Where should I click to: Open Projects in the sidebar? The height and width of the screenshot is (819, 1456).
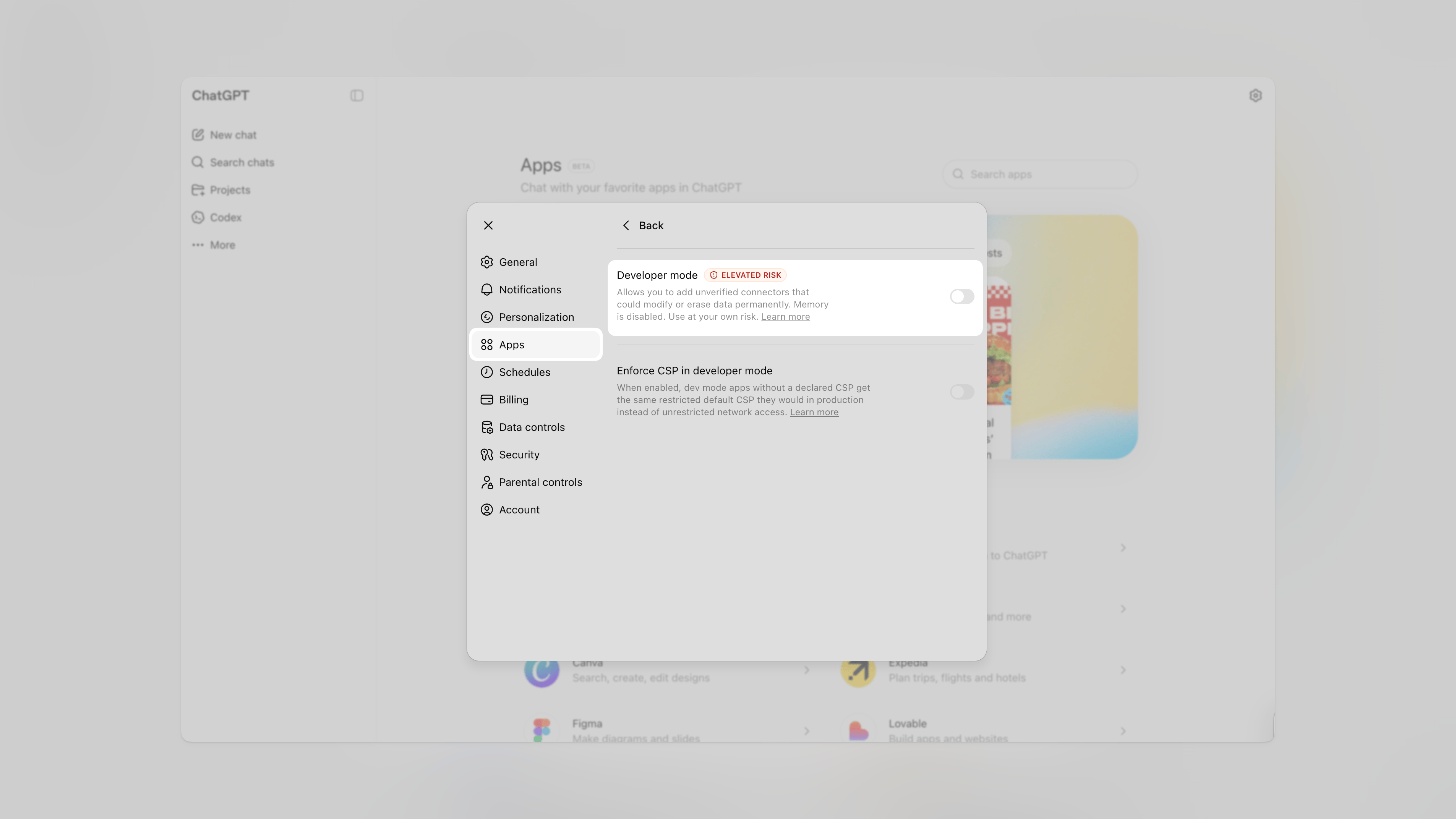(221, 190)
